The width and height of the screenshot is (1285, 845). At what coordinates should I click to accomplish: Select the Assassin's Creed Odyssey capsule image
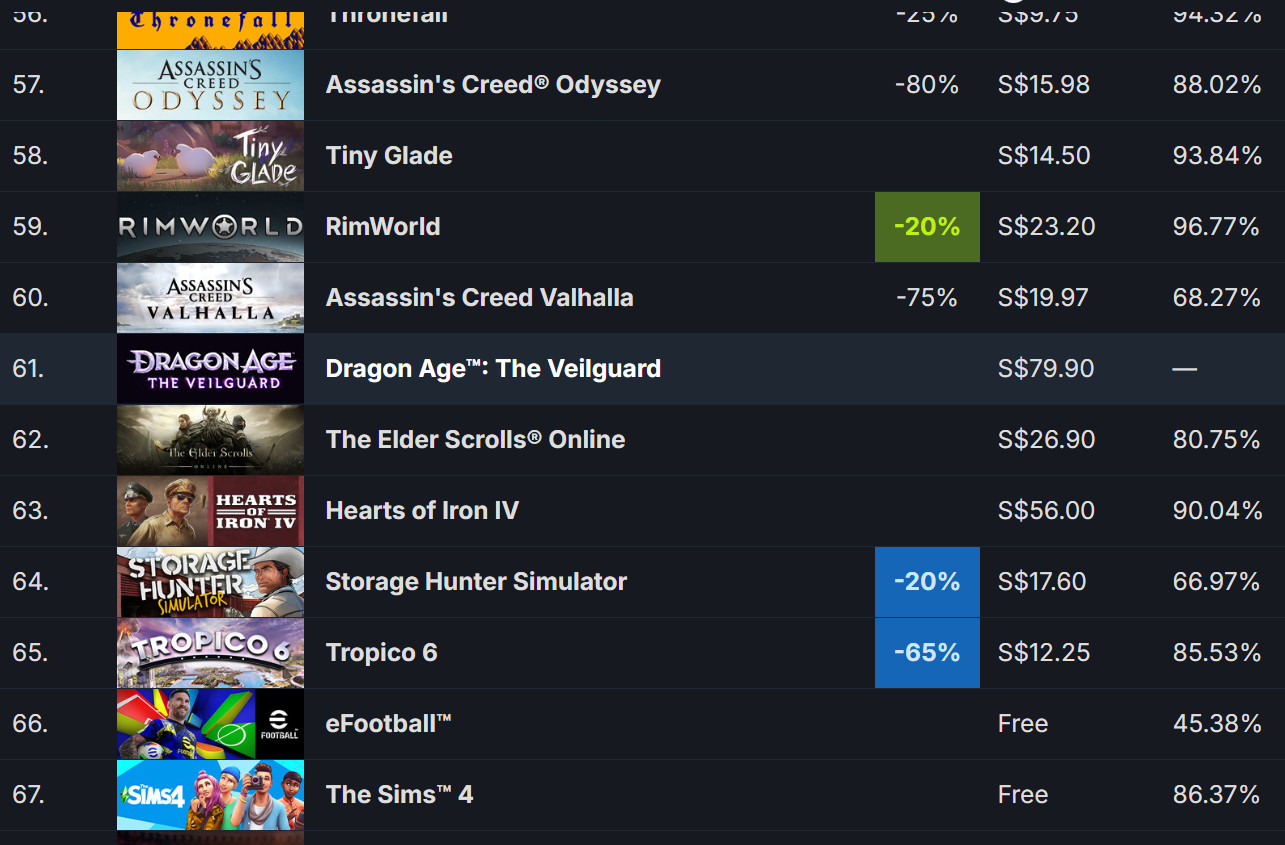pos(210,84)
